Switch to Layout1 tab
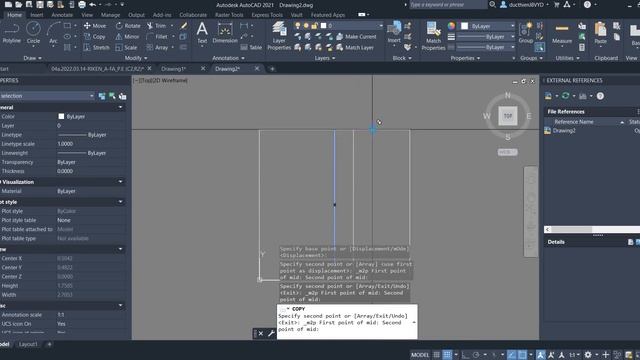 [28, 344]
